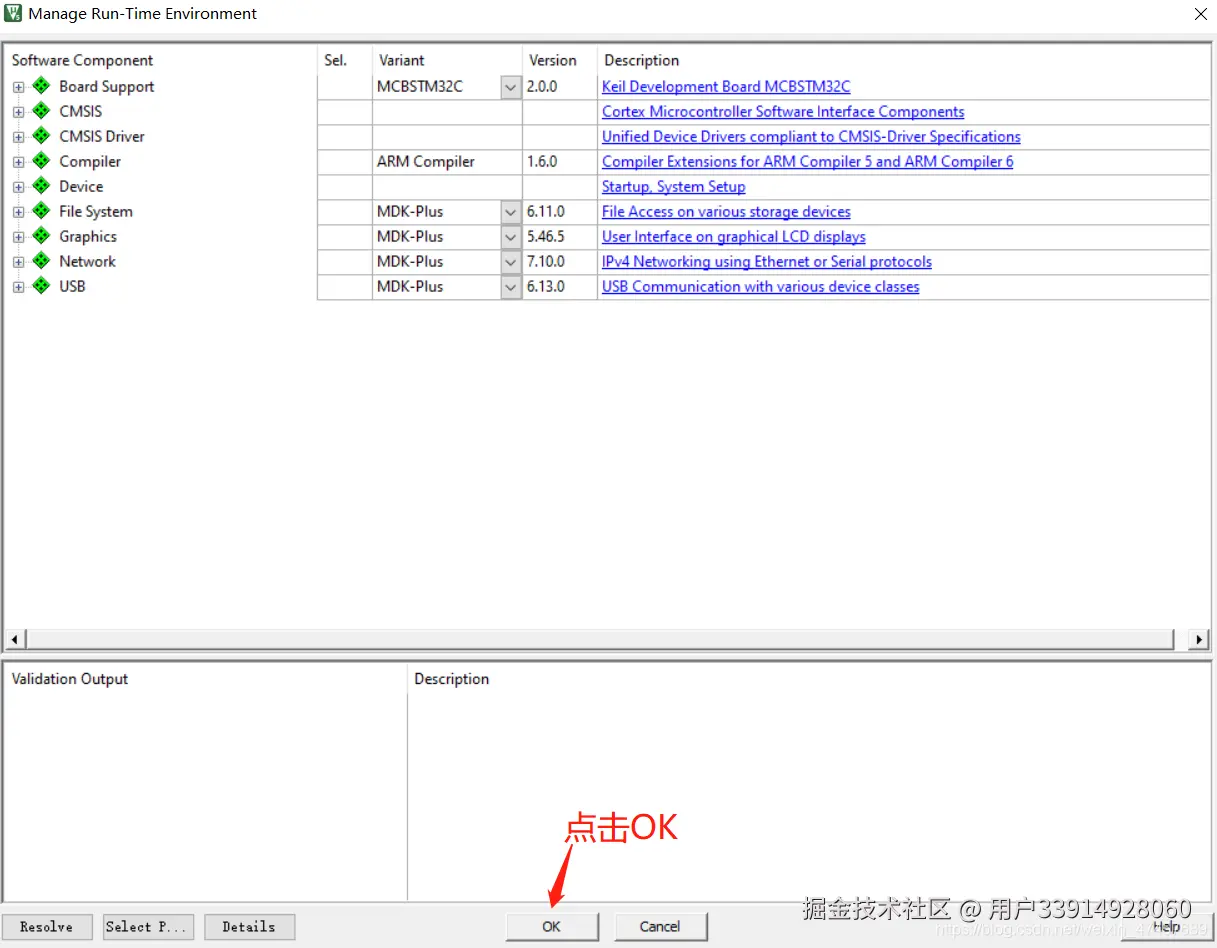1217x948 pixels.
Task: Click the version 6.13.0 cell
Action: tap(560, 287)
